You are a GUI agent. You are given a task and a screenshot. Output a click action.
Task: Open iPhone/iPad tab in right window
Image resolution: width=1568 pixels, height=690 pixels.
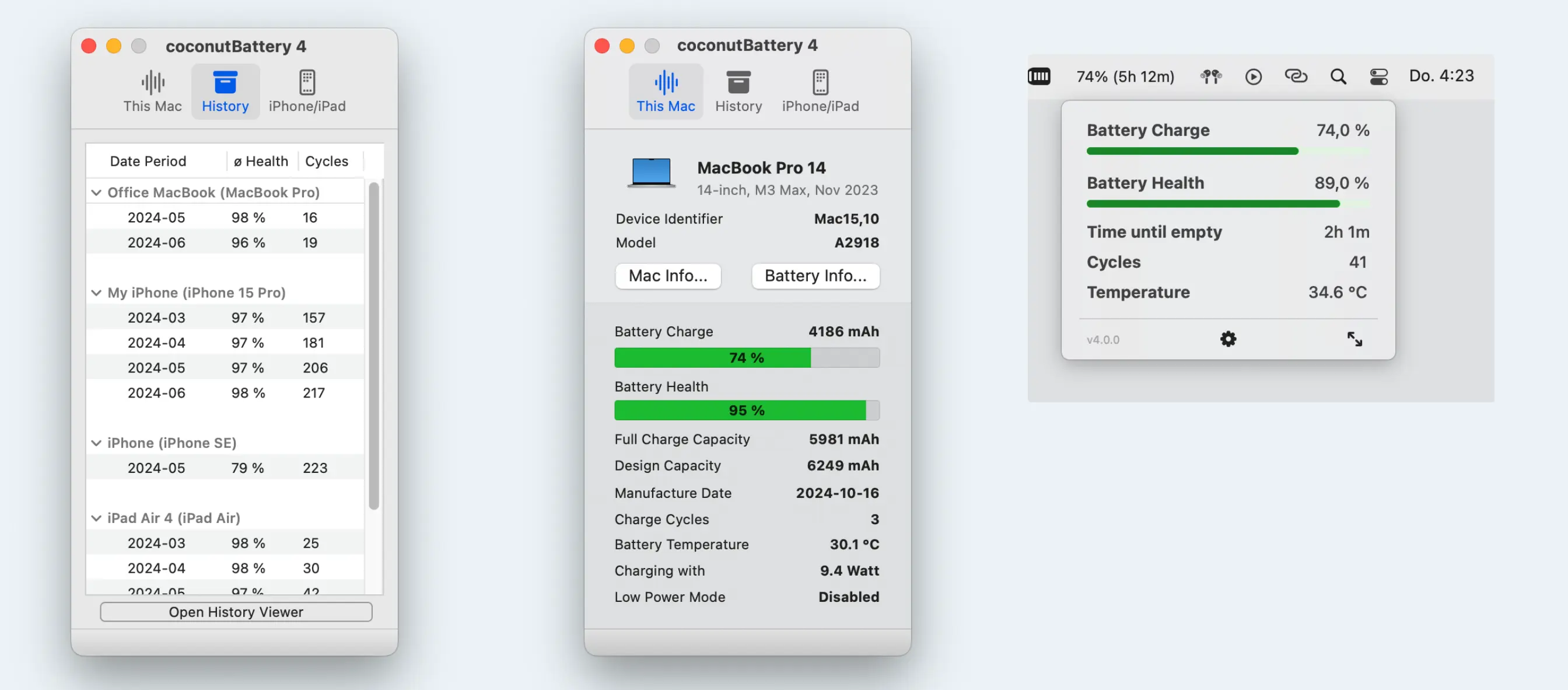click(x=820, y=91)
